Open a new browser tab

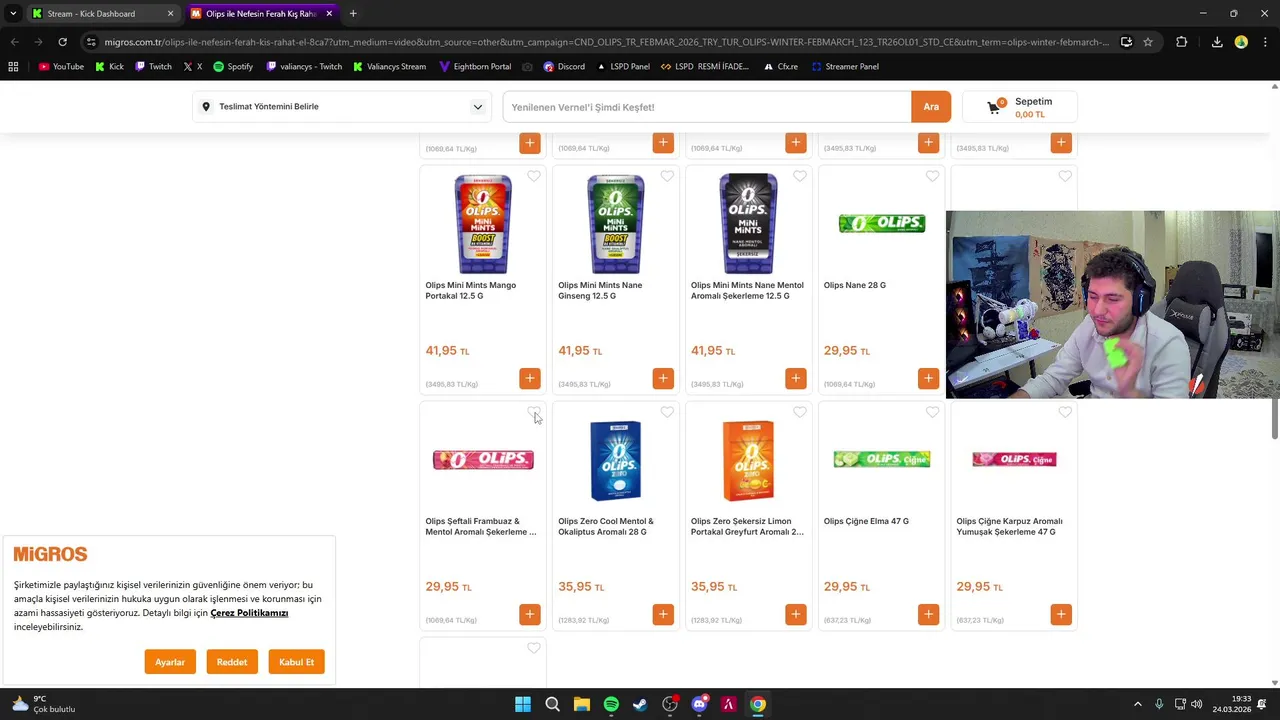(x=353, y=14)
